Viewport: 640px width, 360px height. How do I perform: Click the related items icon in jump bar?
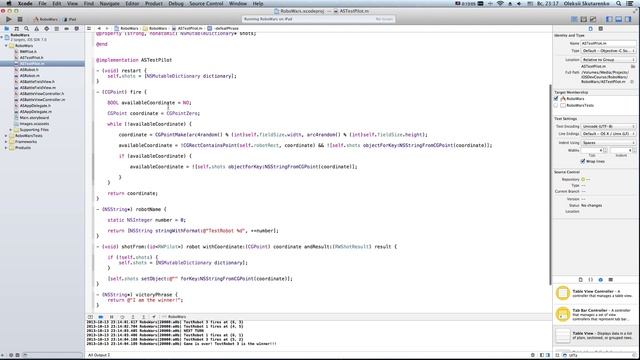click(89, 29)
